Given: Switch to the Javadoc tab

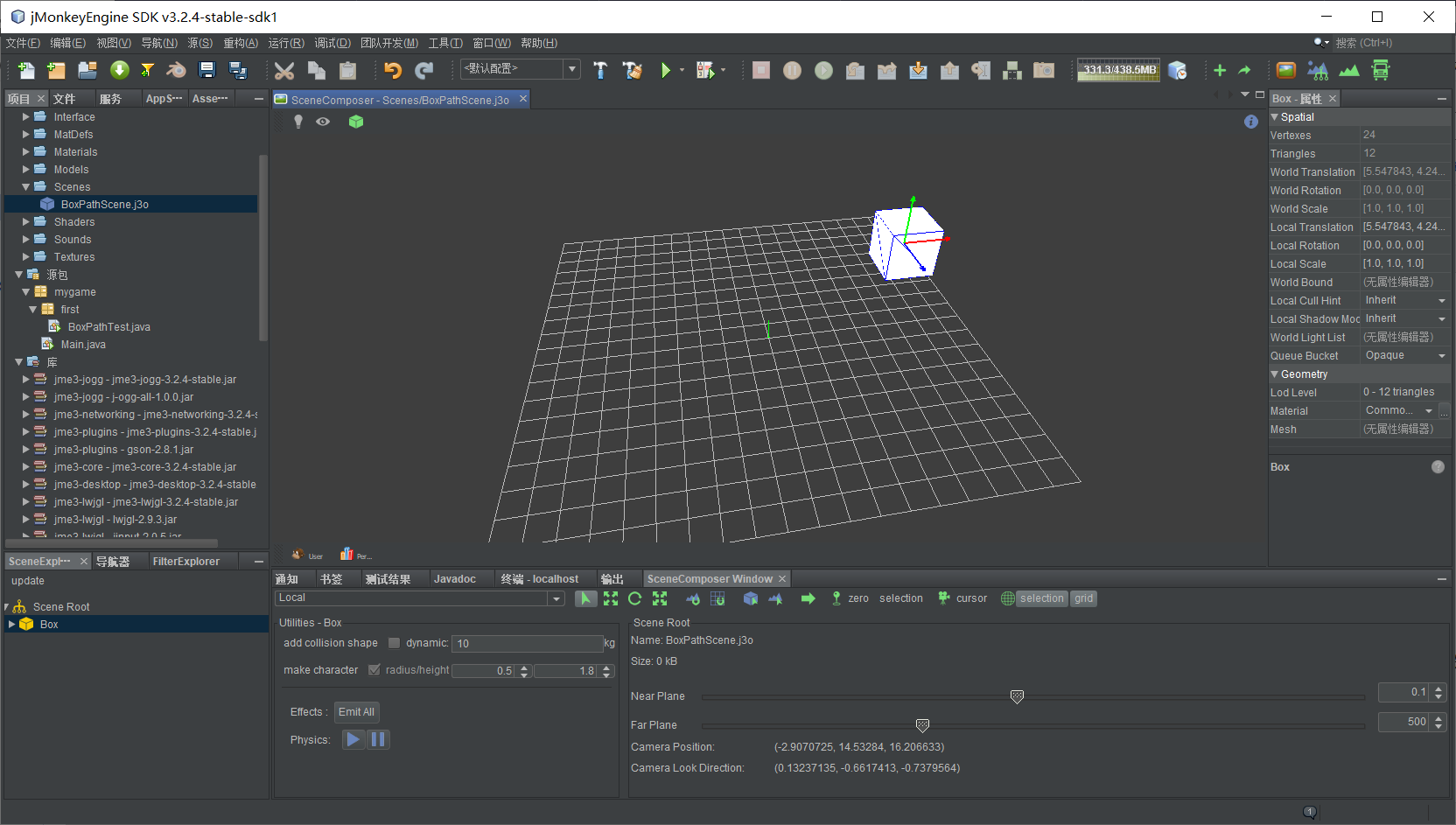Looking at the screenshot, I should coord(455,579).
